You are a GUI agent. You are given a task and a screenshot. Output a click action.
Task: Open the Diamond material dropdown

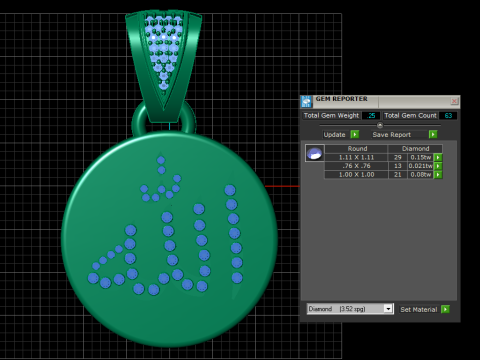[x=350, y=309]
